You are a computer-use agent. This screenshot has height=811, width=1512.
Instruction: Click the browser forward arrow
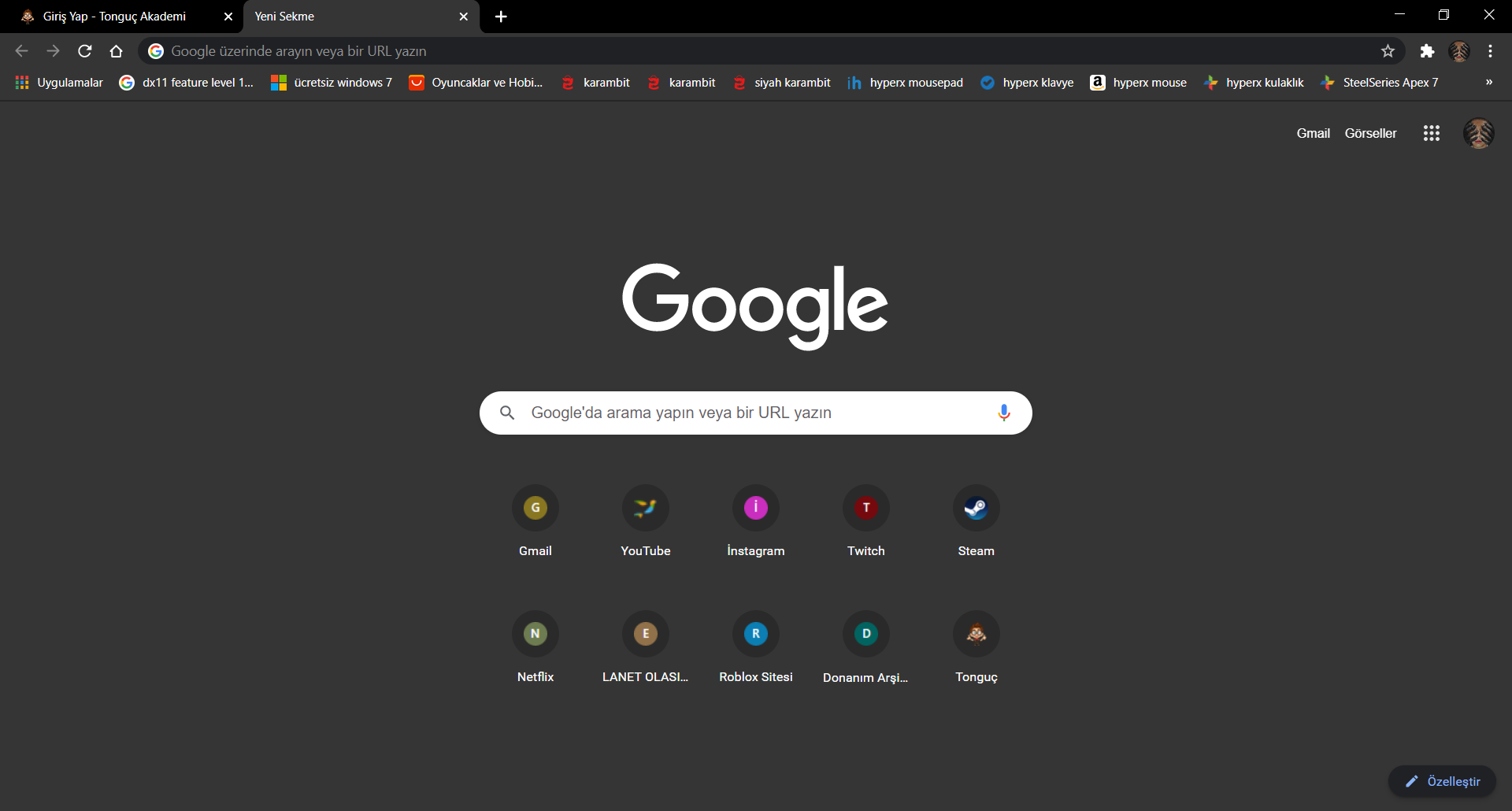[53, 51]
